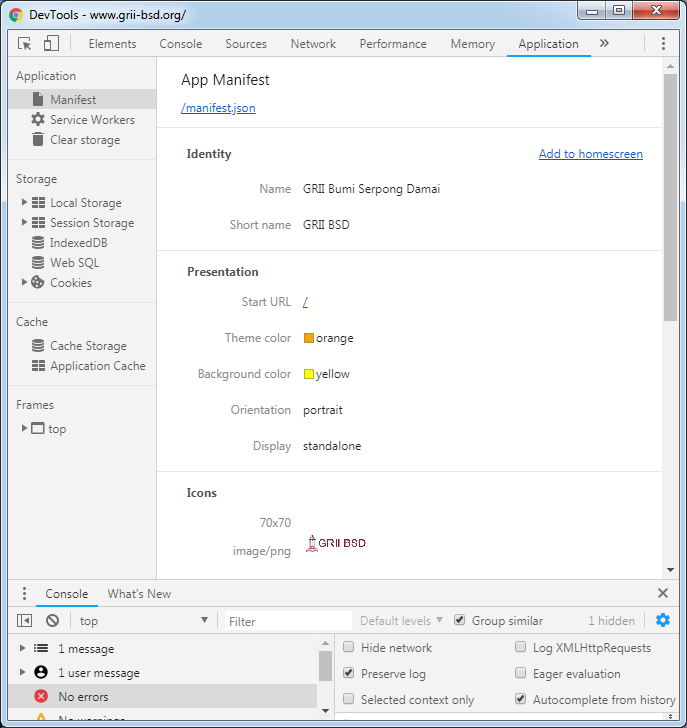Click the Application Cache grid icon
The width and height of the screenshot is (687, 728).
tap(39, 365)
